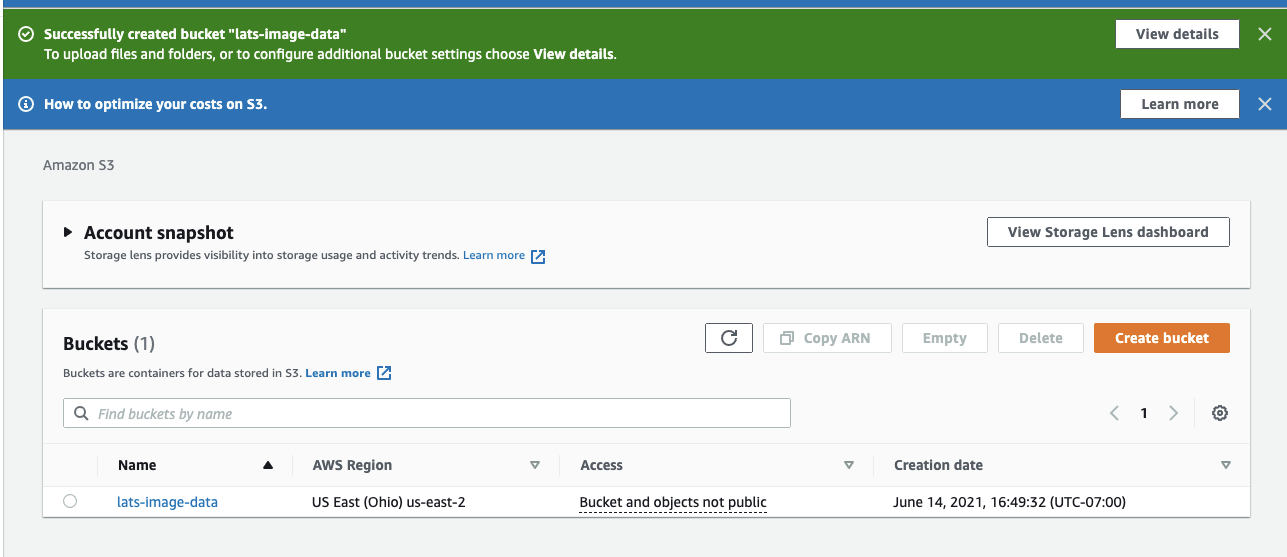Open the lats-image-data bucket link
Viewport: 1287px width, 557px height.
coord(167,502)
